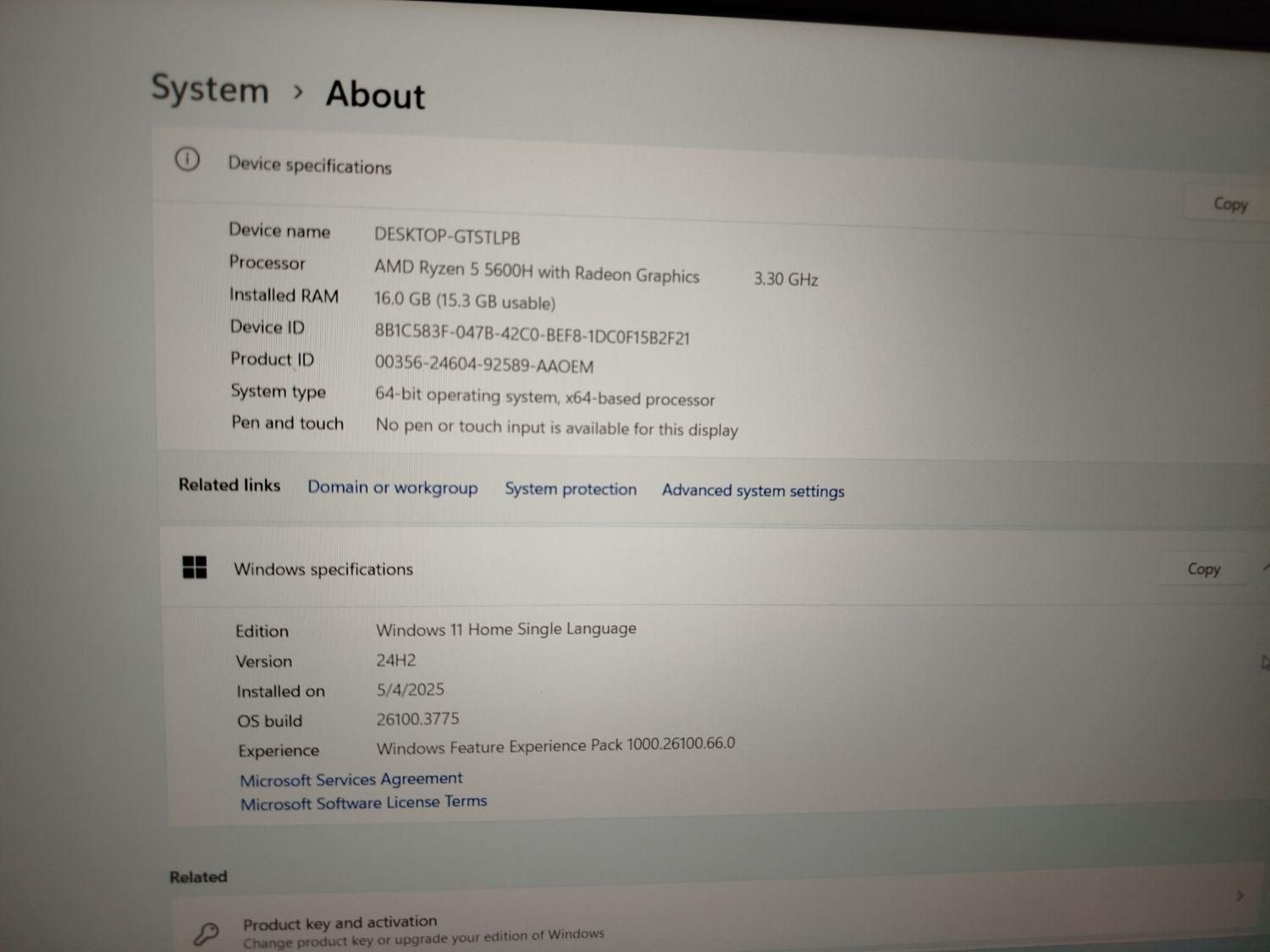Select the 3.30 GHz value
This screenshot has height=952, width=1270.
786,278
